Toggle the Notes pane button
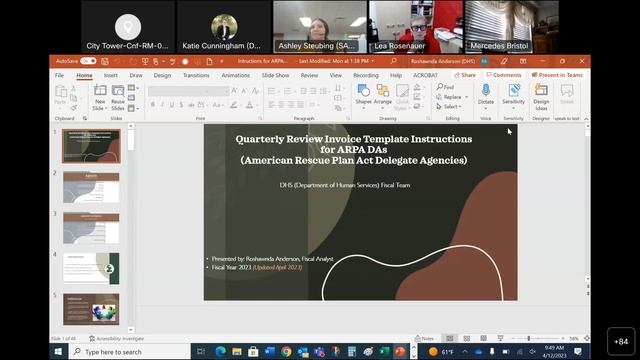This screenshot has width=640, height=360. click(424, 338)
